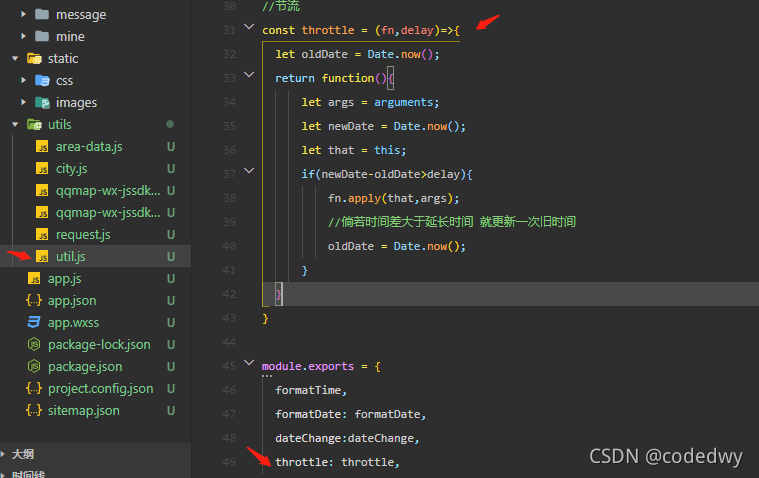Image resolution: width=759 pixels, height=478 pixels.
Task: Fold the if block at line 37
Action: click(x=249, y=170)
